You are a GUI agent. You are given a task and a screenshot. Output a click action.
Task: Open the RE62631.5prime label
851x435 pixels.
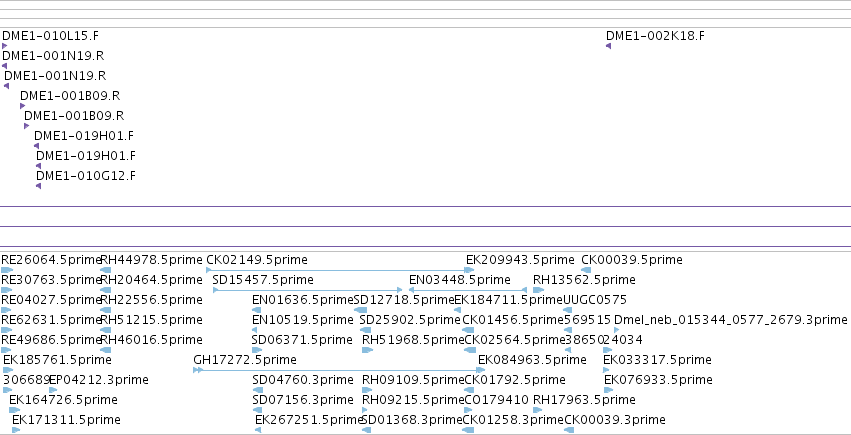coord(51,320)
